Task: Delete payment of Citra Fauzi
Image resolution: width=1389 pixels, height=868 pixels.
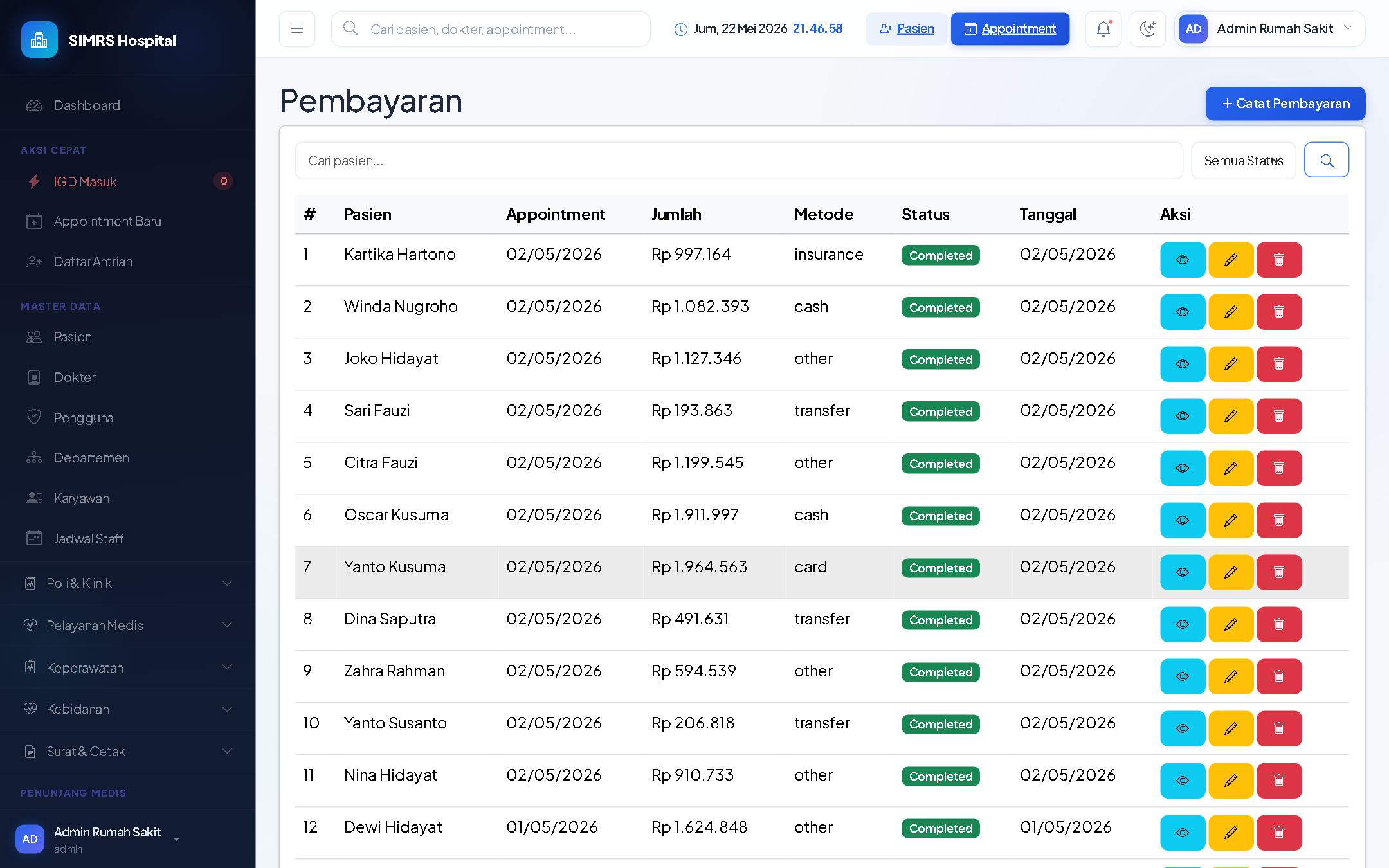Action: click(1279, 468)
